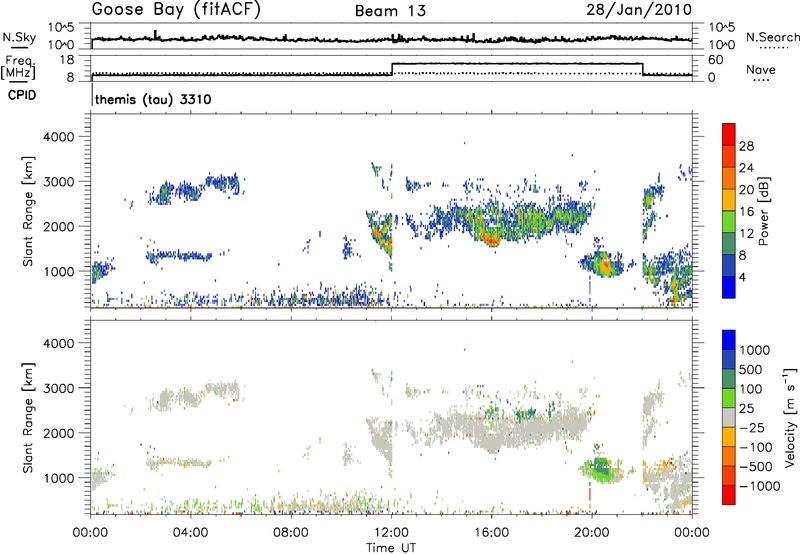Click the '18' frequency axis value
800x554 pixels.
67,60
